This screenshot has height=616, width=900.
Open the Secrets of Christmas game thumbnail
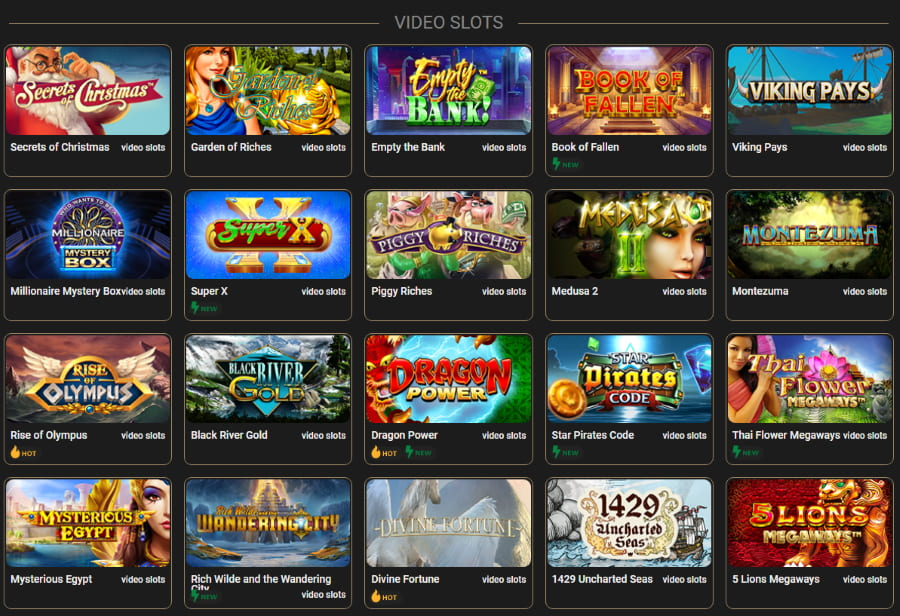click(88, 91)
